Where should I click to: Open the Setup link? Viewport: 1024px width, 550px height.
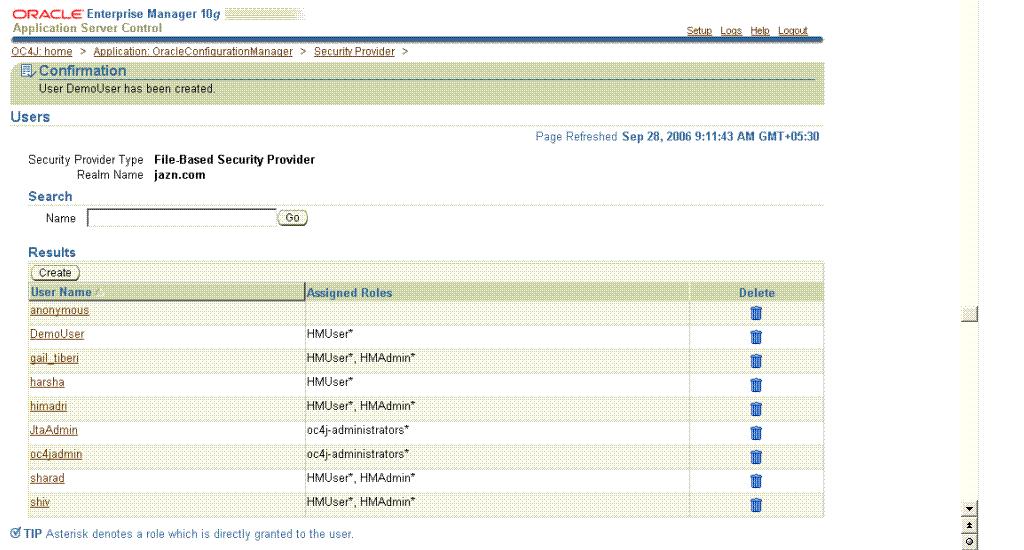[699, 31]
